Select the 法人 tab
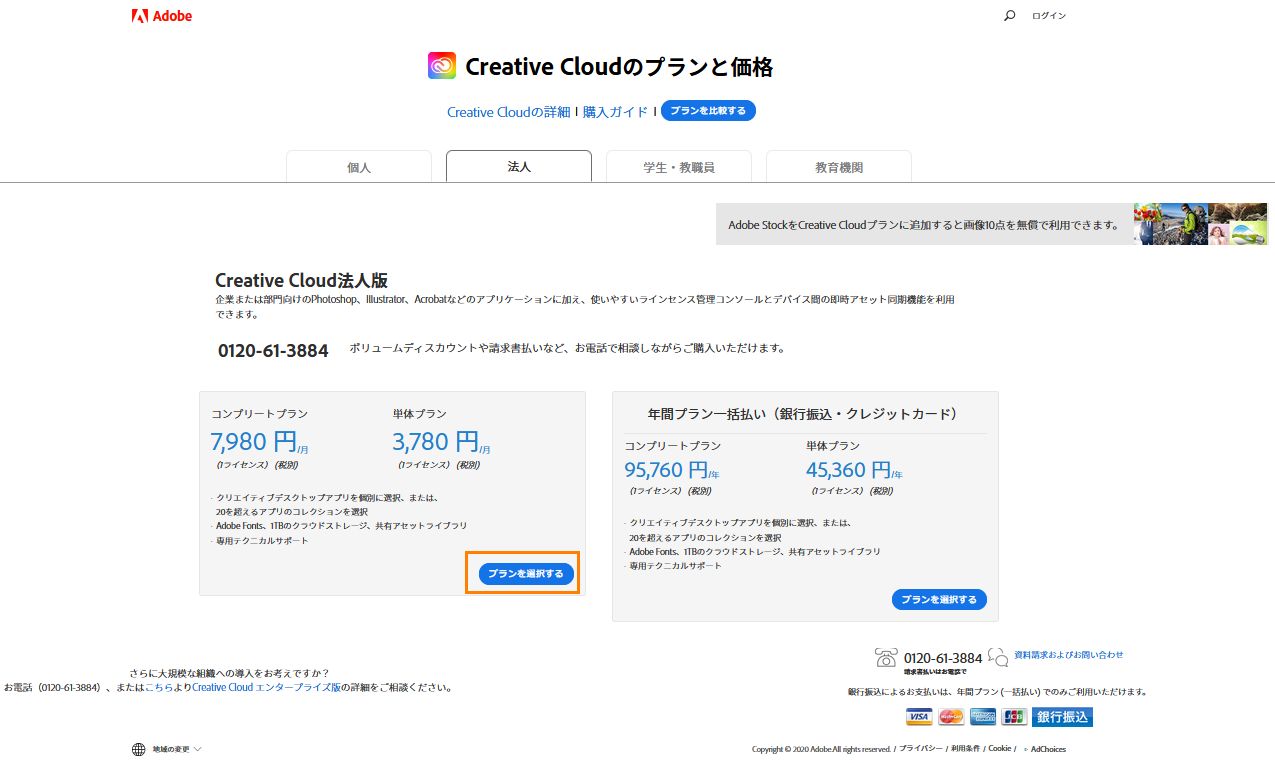1275x763 pixels. click(x=519, y=166)
